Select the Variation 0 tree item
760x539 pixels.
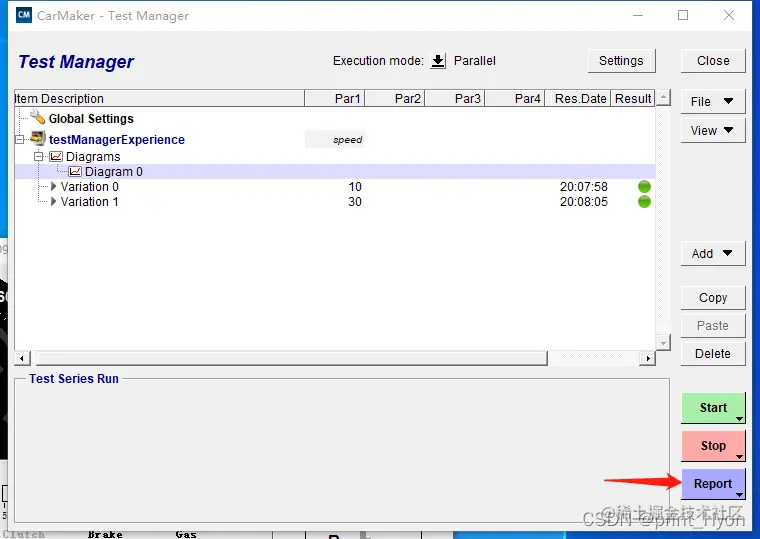(x=89, y=187)
